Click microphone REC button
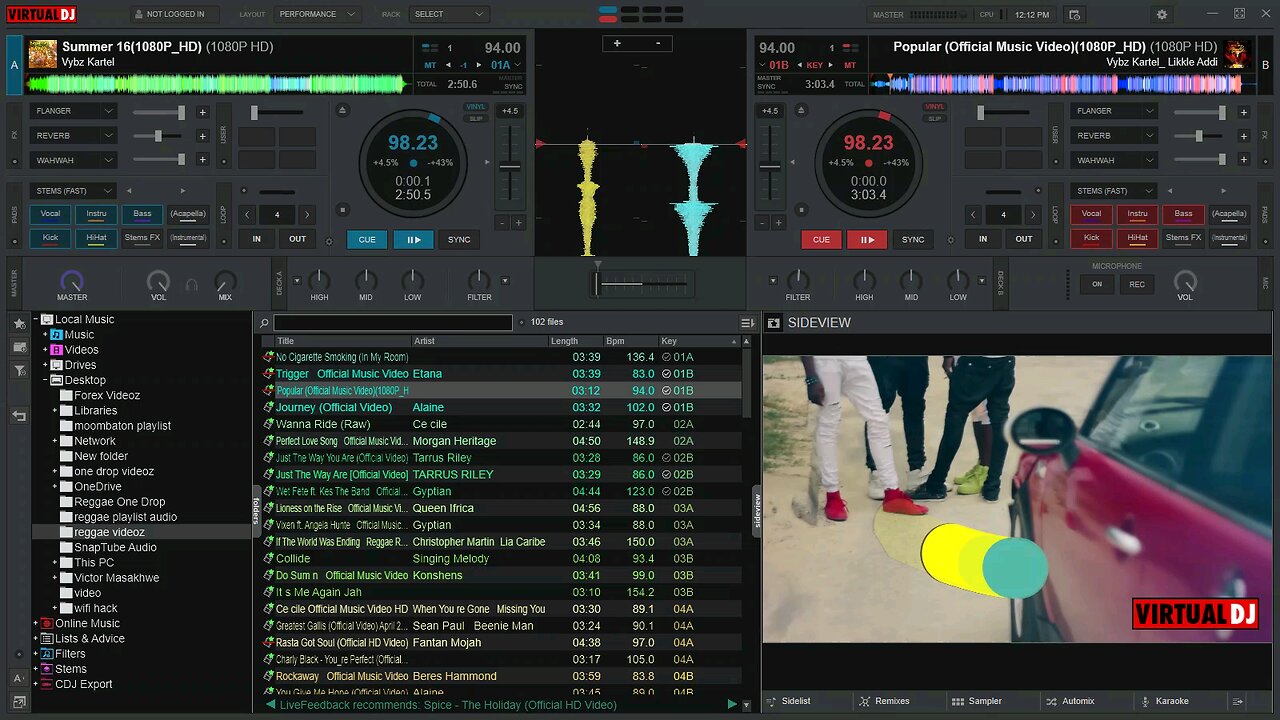 1137,284
